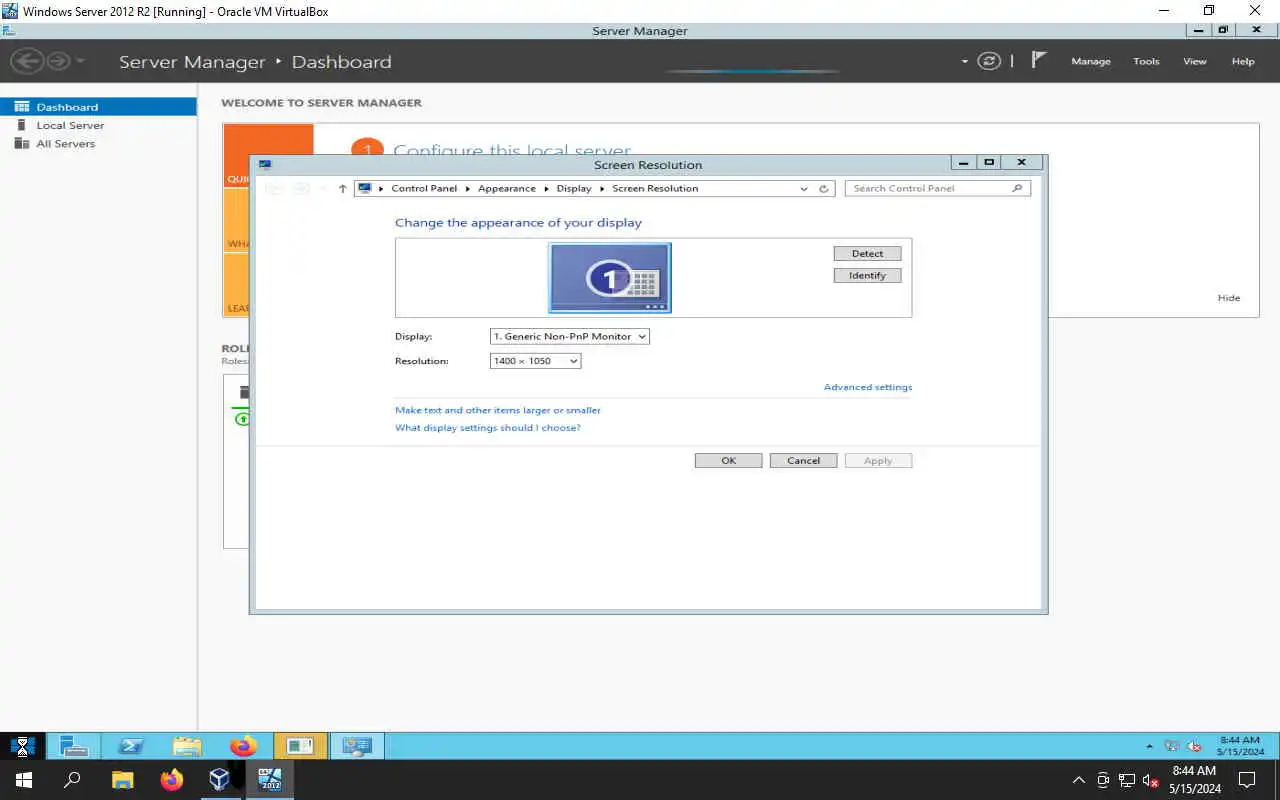The height and width of the screenshot is (800, 1280).
Task: Click the up arrow in Screen Resolution window
Action: [342, 188]
